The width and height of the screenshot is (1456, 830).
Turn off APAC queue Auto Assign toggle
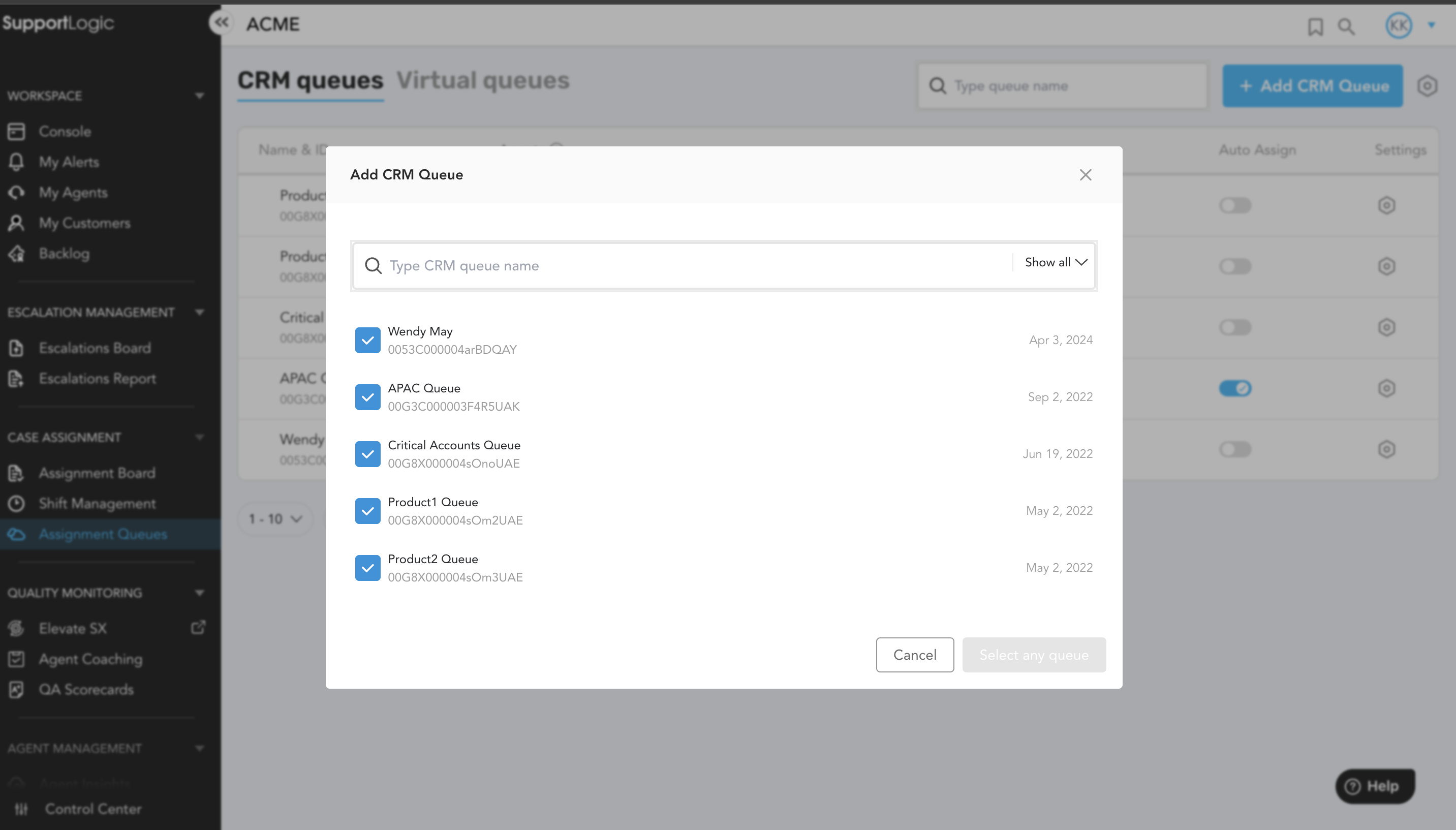1235,389
